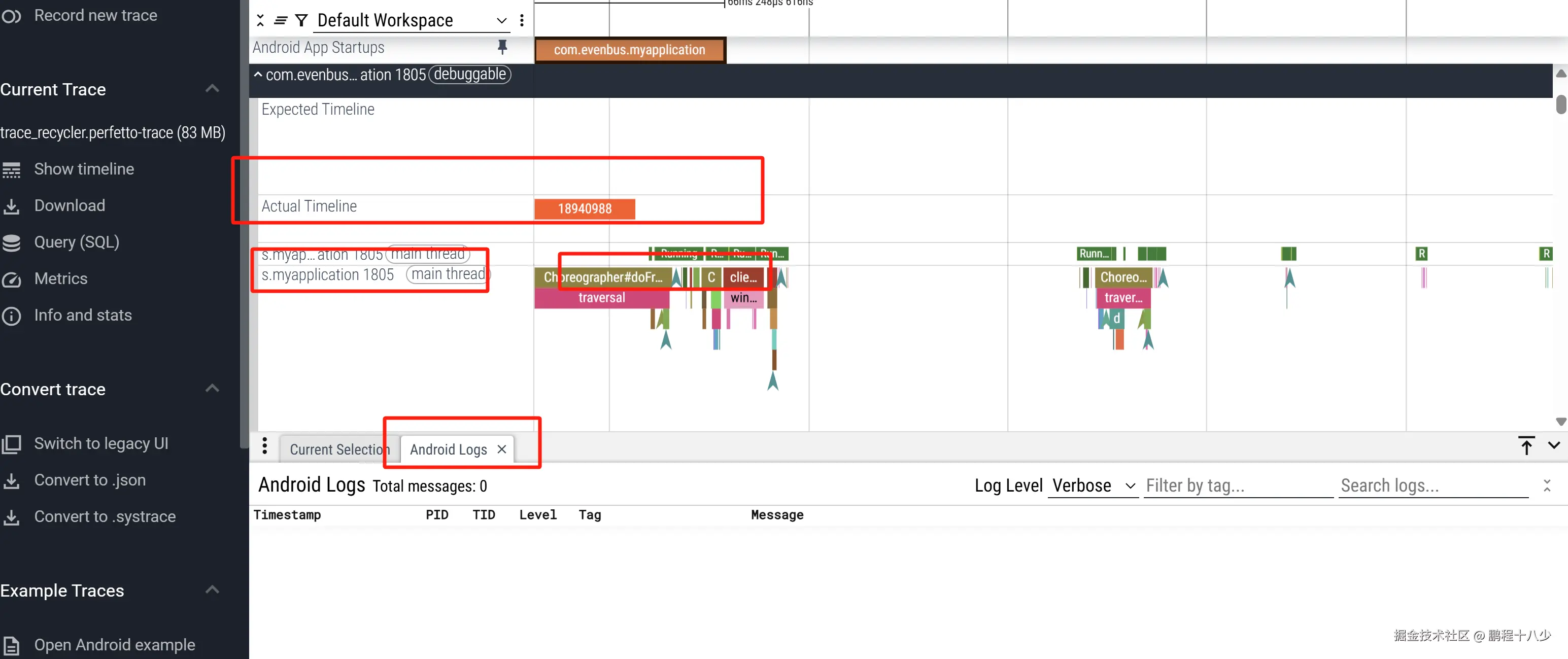Click the collapse icon right of Search logs
Viewport: 1568px width, 659px height.
point(1547,485)
